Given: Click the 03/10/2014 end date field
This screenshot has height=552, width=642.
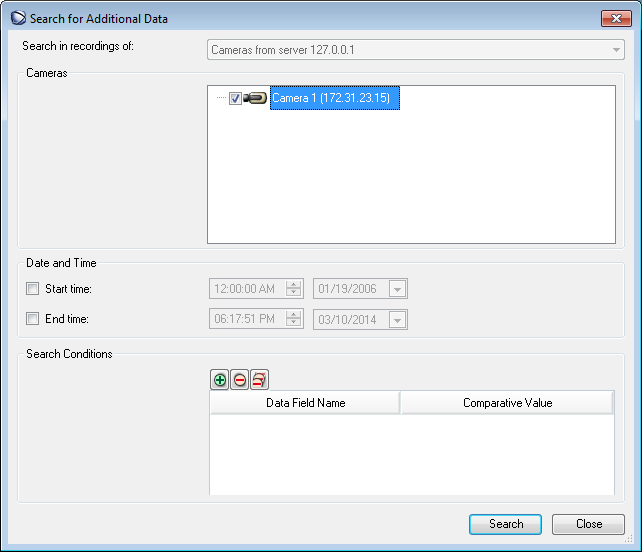Looking at the screenshot, I should 360,320.
